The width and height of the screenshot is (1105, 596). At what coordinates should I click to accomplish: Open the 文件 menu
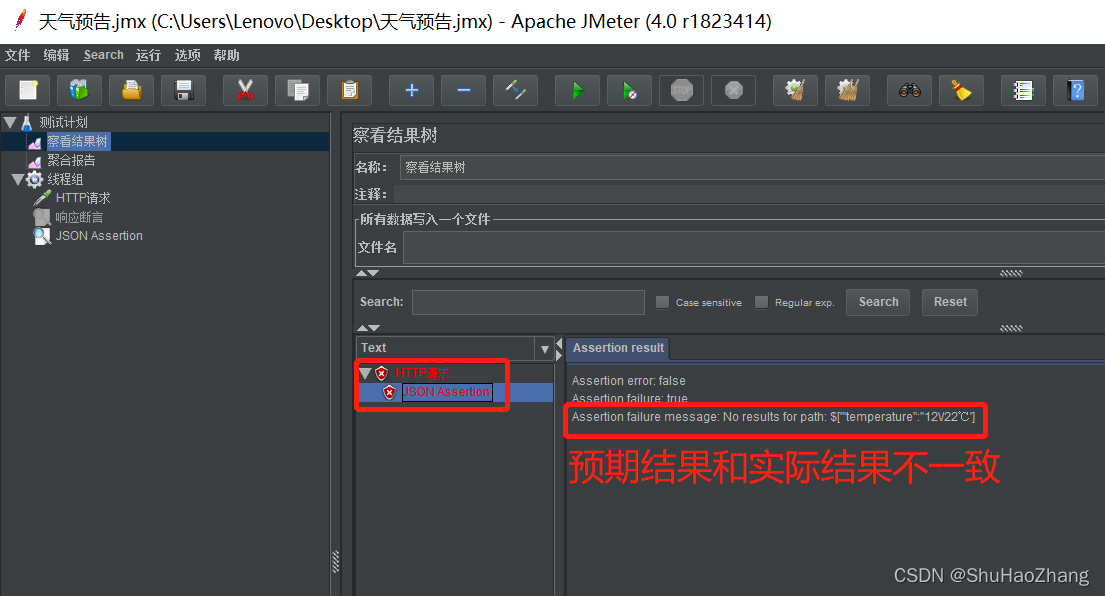point(18,55)
